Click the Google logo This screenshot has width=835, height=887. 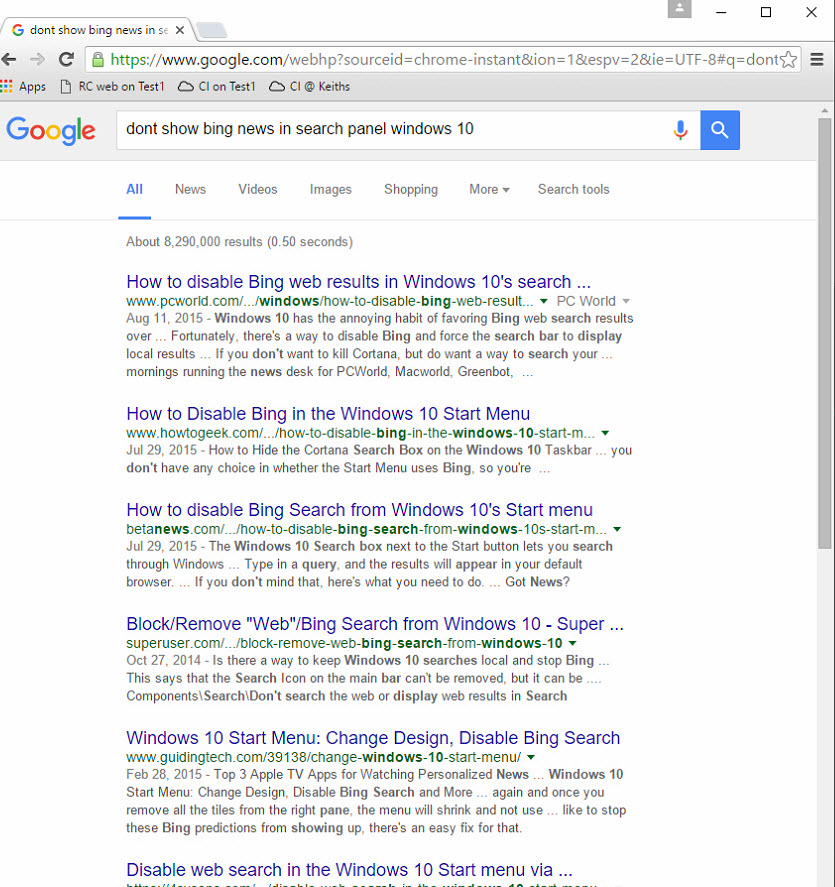click(x=51, y=130)
